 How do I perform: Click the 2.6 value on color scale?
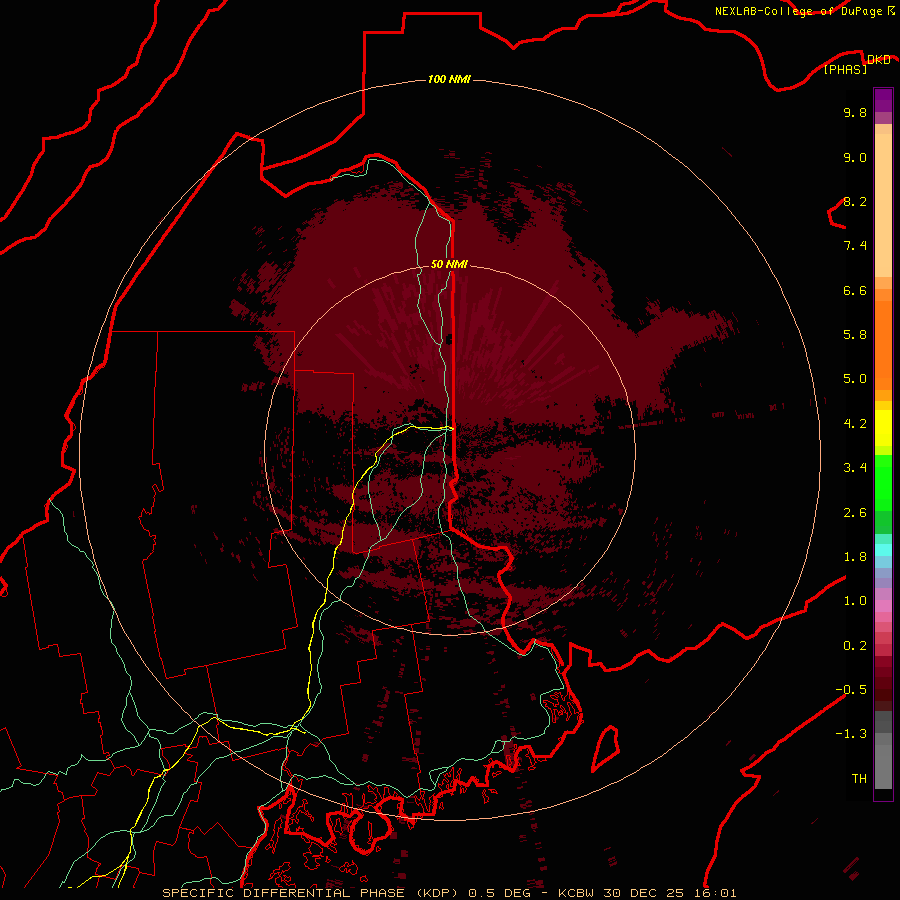point(855,513)
